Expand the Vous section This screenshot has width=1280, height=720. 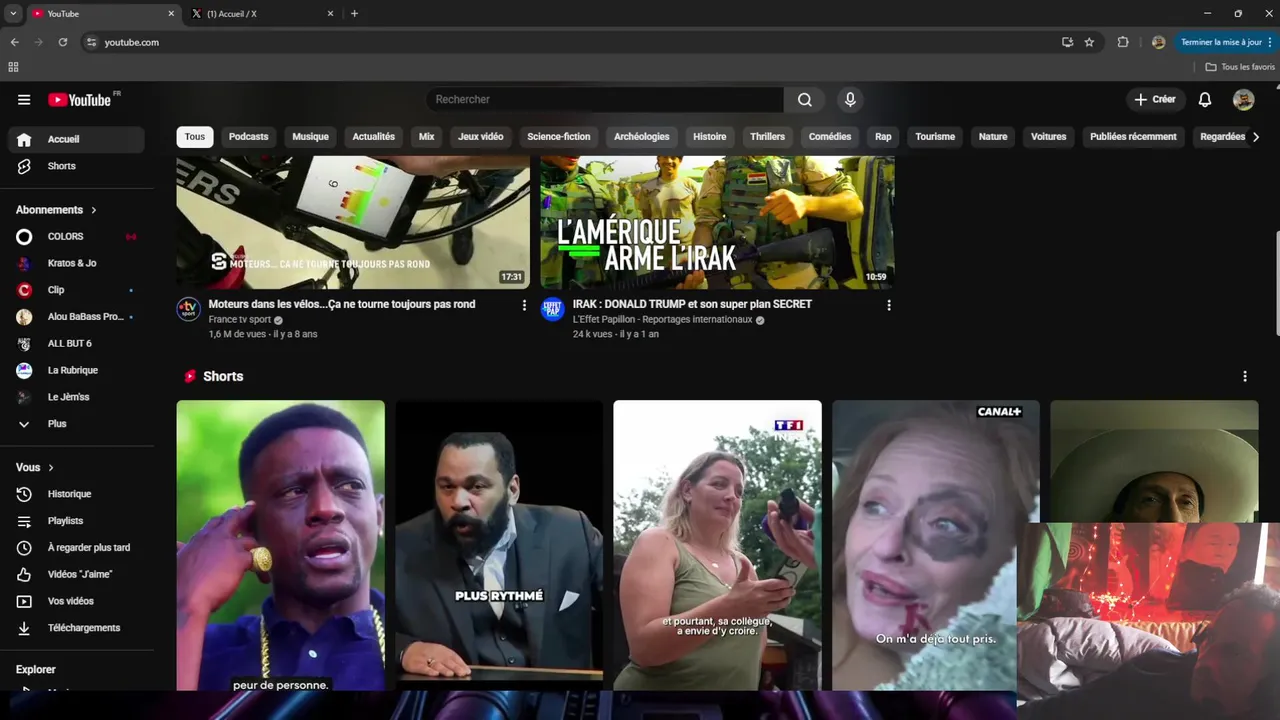pos(35,467)
